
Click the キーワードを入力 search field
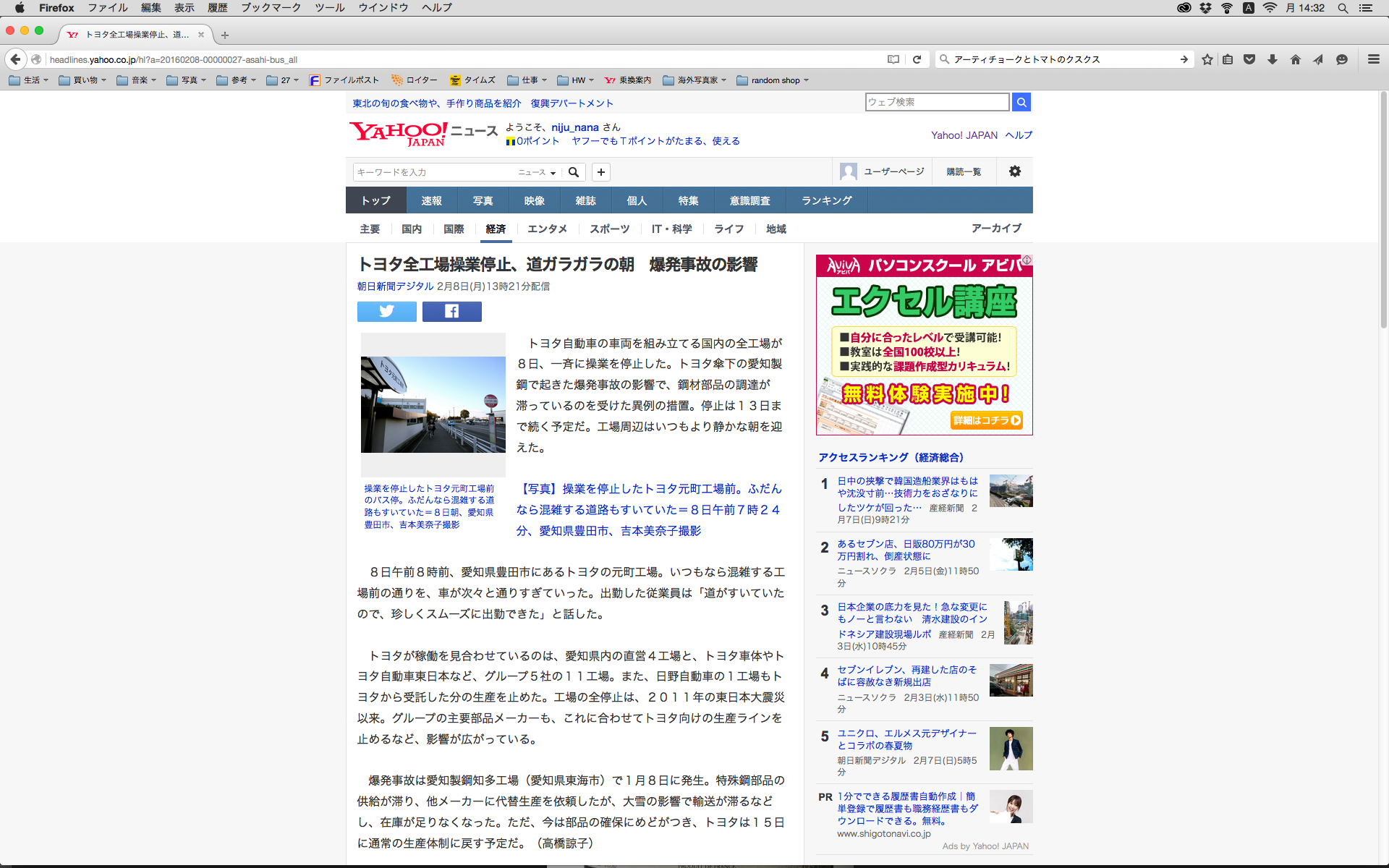pos(434,172)
